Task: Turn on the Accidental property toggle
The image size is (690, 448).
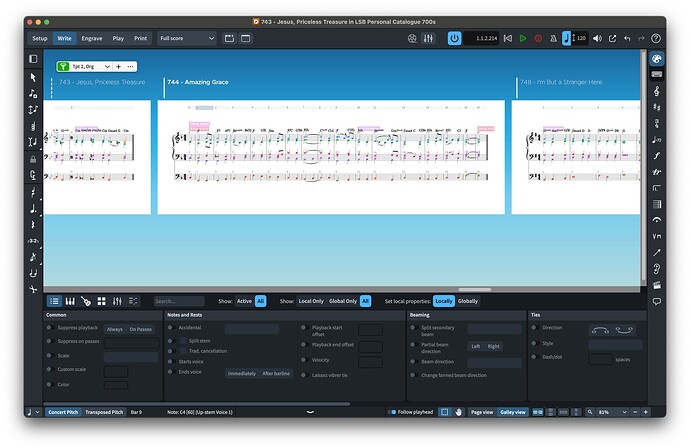Action: pyautogui.click(x=170, y=327)
